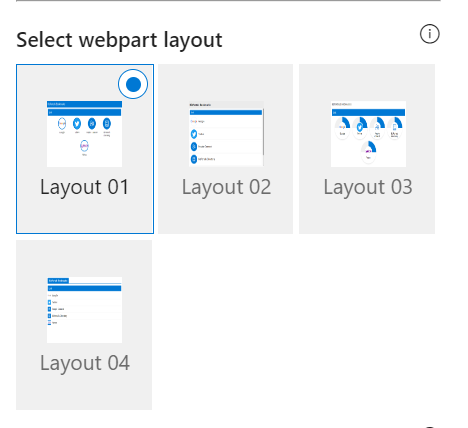This screenshot has width=468, height=428.
Task: Click the "Layout 02" text label
Action: coord(226,187)
